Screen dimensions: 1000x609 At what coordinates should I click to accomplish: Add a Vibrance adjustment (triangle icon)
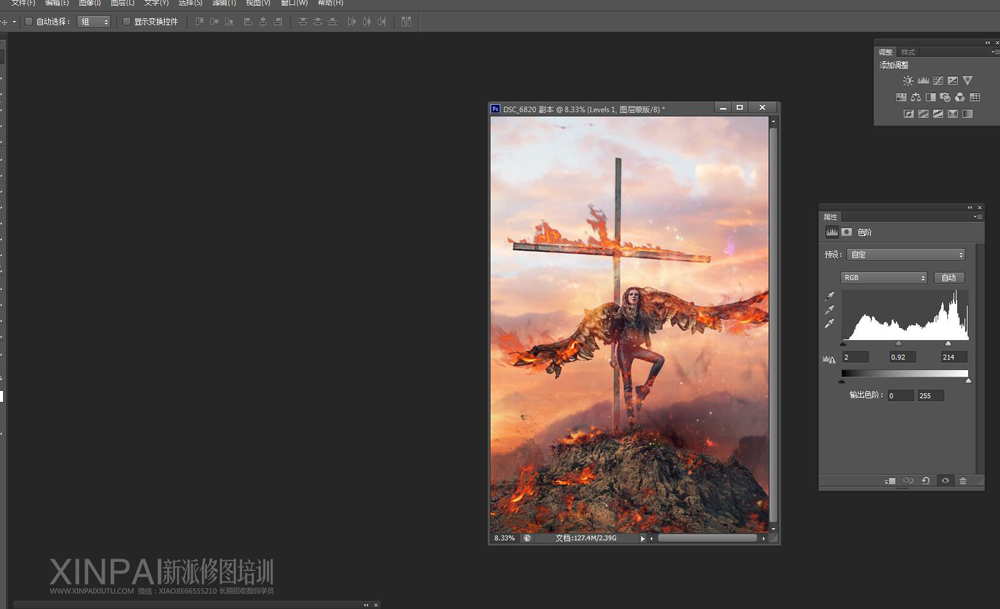967,80
